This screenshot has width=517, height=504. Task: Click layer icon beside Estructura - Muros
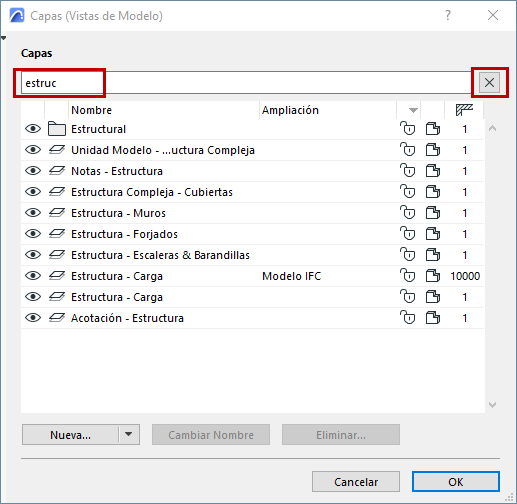pyautogui.click(x=57, y=213)
